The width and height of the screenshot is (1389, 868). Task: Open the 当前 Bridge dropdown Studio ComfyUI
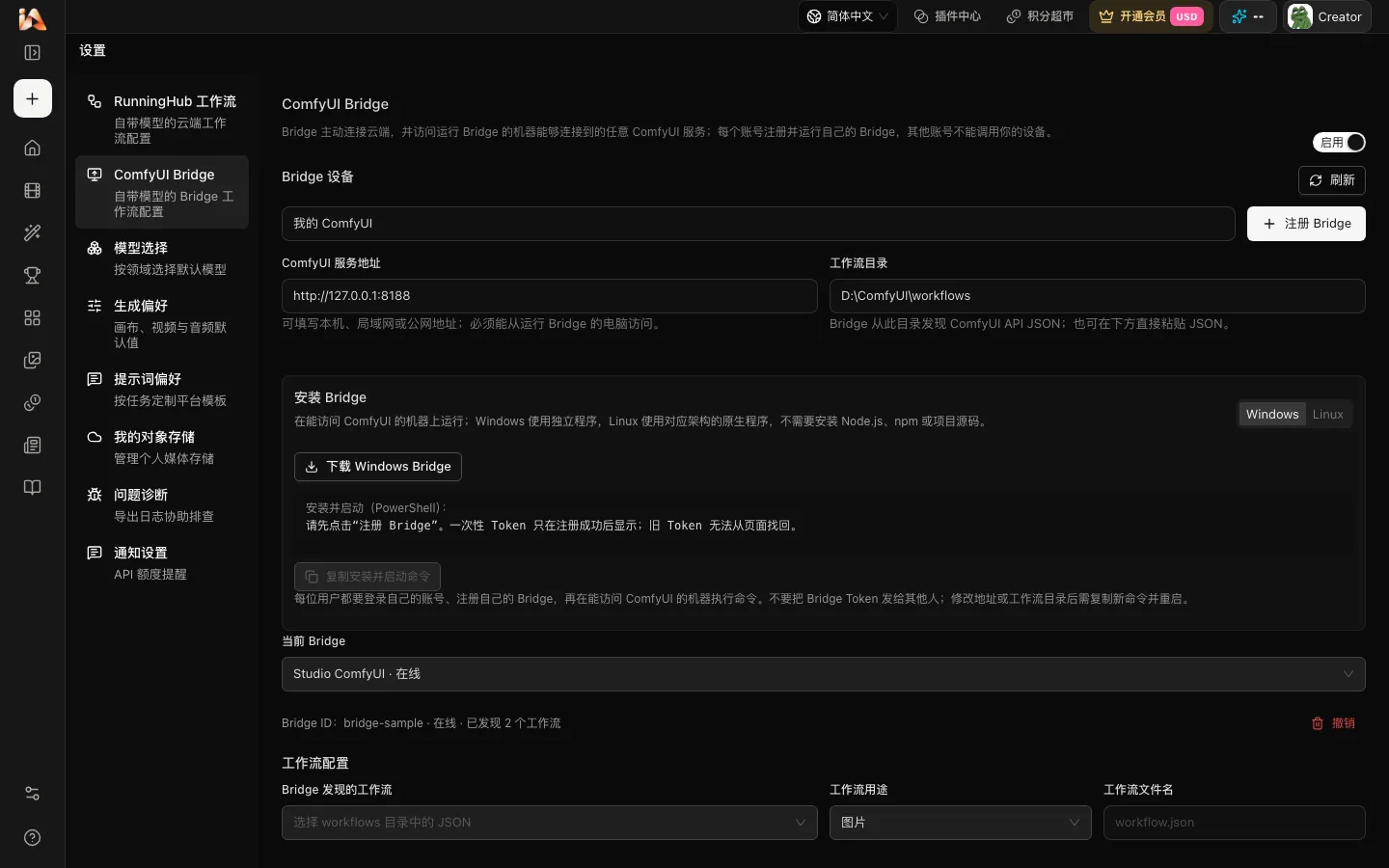[823, 674]
